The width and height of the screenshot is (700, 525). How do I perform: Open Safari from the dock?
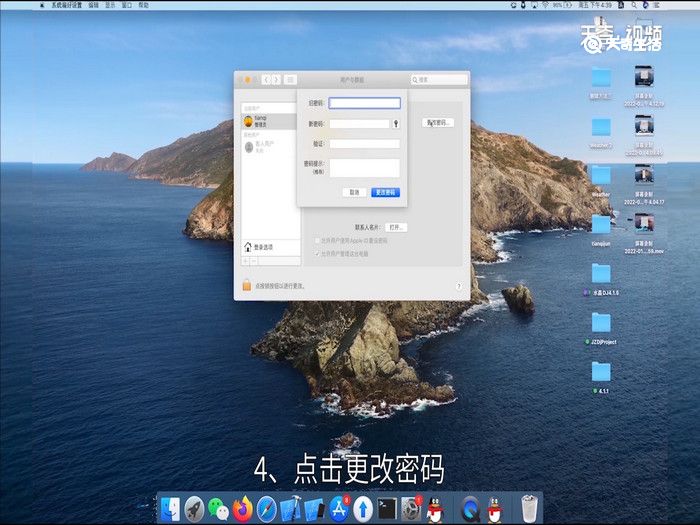coord(267,509)
